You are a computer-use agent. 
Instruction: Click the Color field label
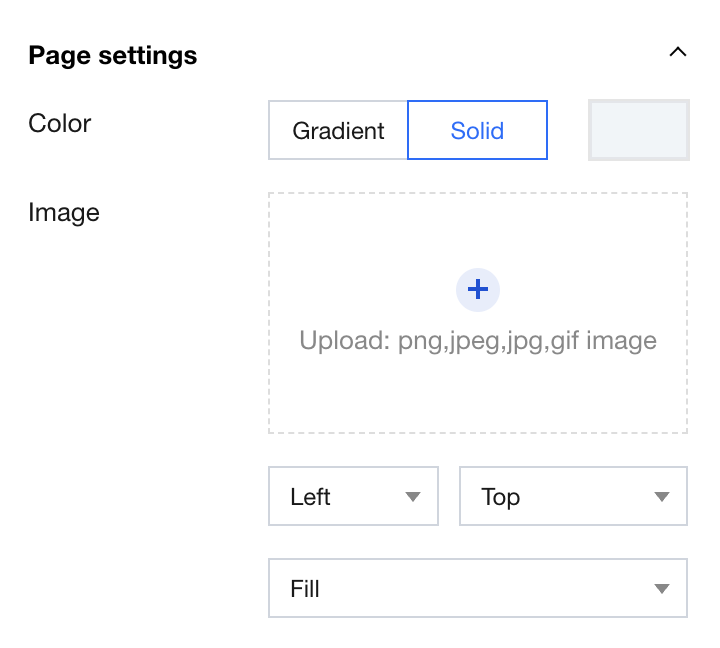(x=60, y=123)
